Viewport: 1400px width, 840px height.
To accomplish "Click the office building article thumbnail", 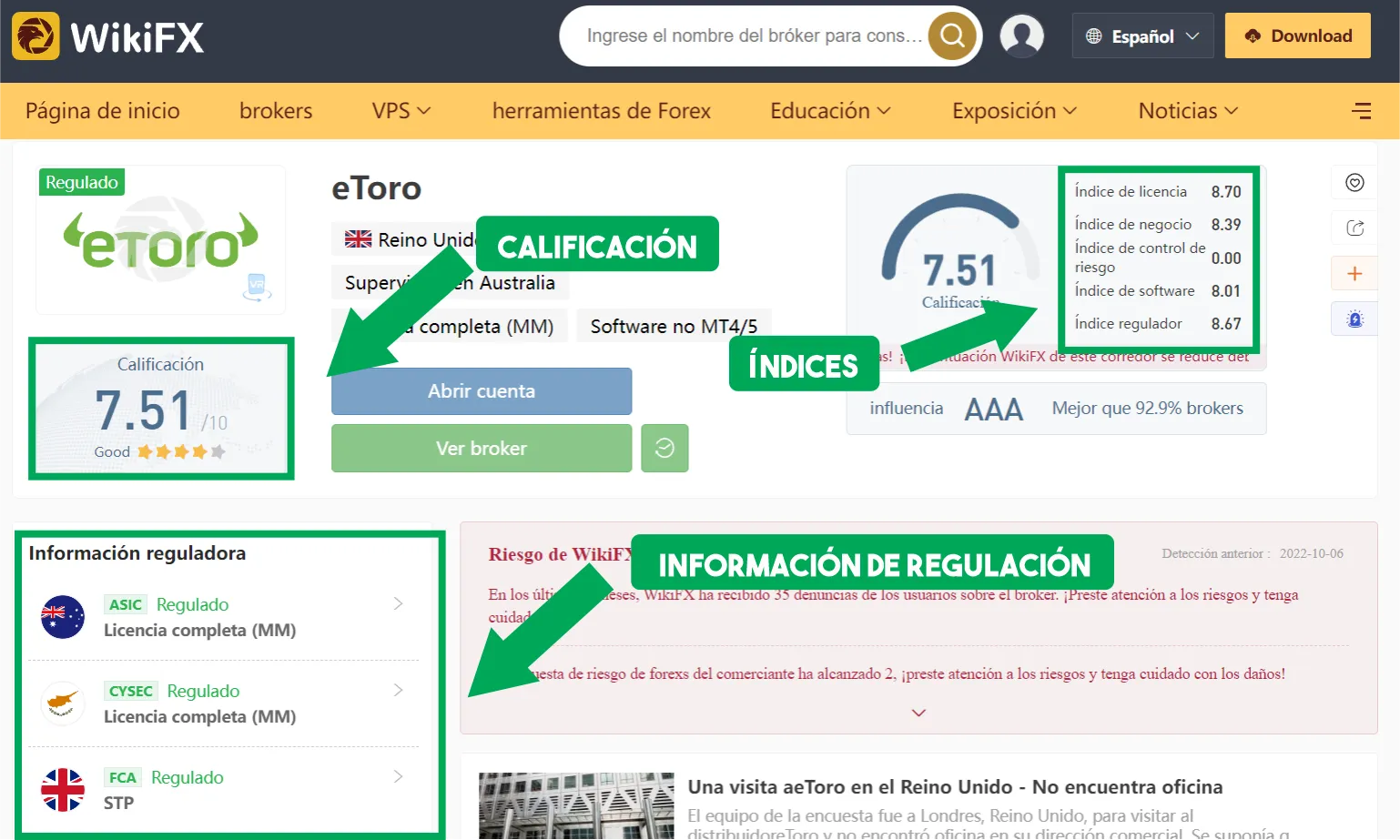I will (576, 806).
